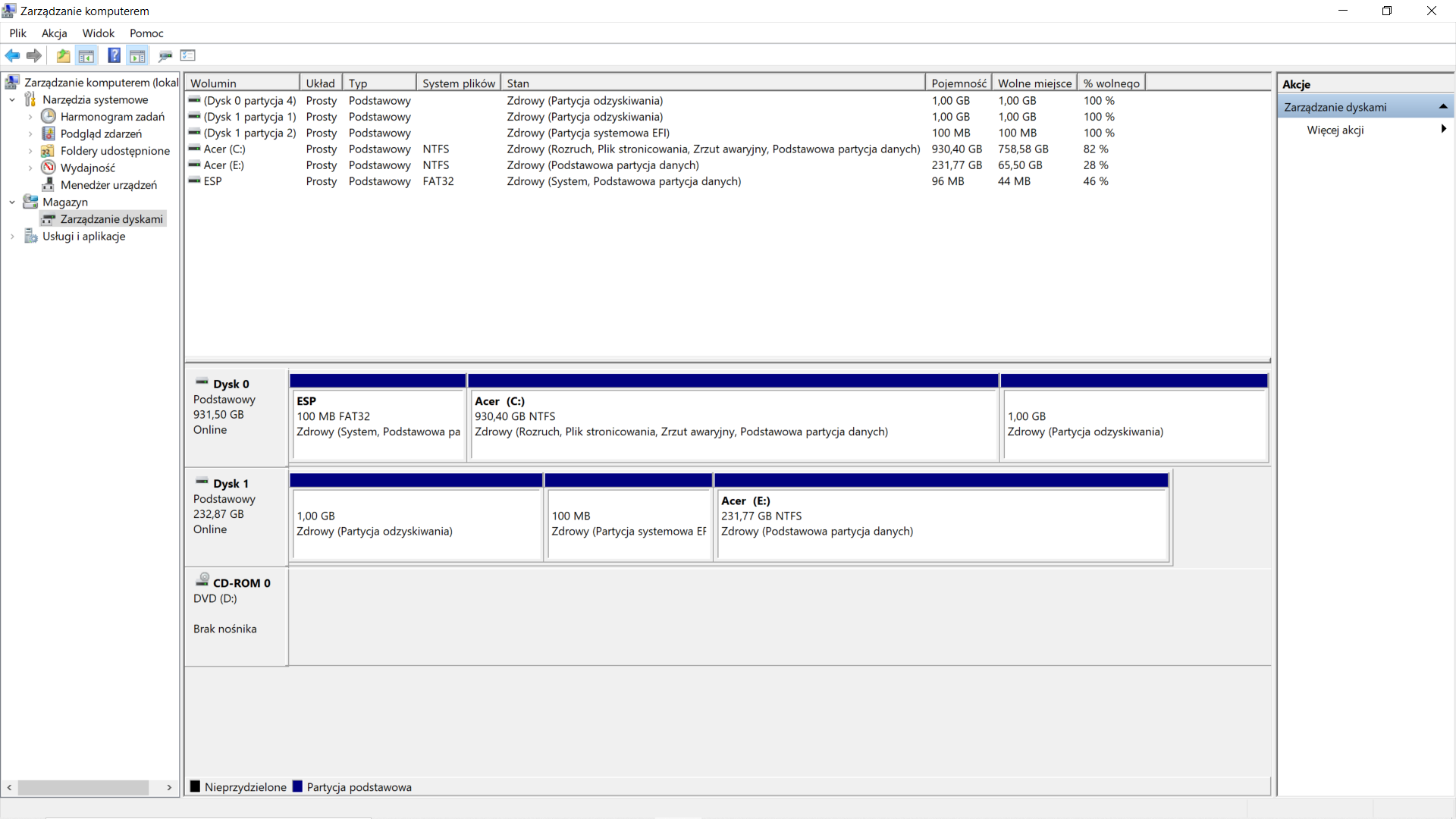Collapse the Narzędzia systemowe tree node
Screen dimensions: 1456x819
click(x=11, y=99)
